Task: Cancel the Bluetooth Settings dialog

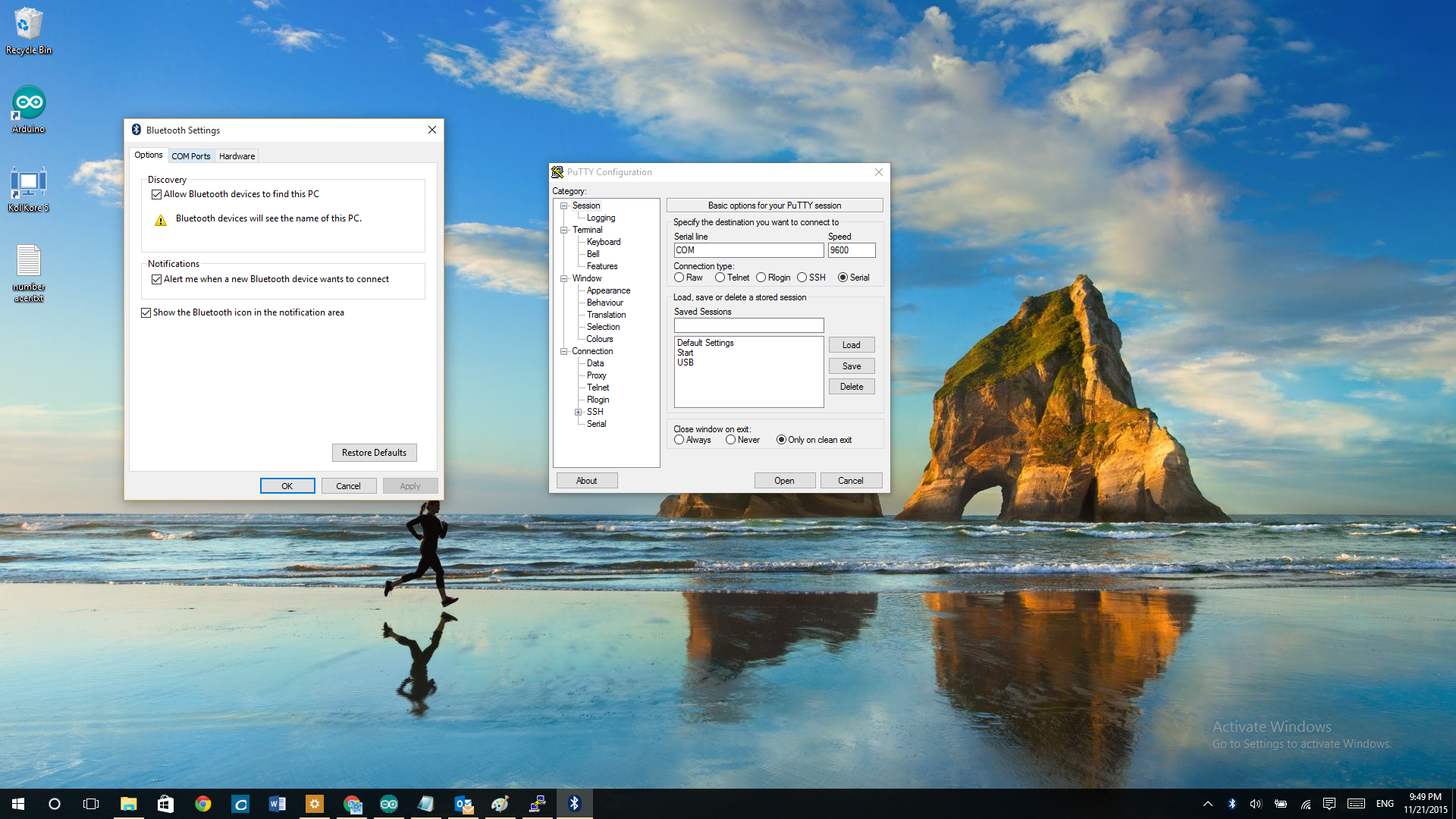Action: pyautogui.click(x=349, y=486)
